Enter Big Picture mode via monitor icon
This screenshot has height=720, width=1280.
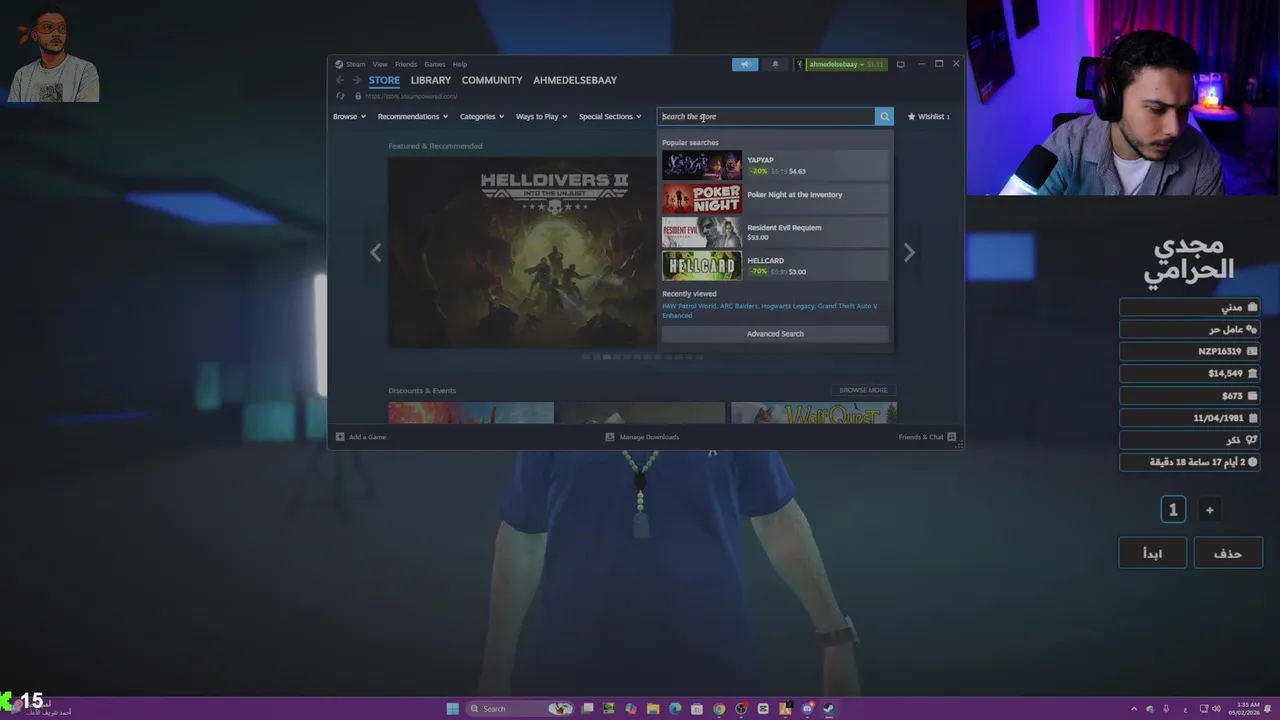tap(900, 64)
